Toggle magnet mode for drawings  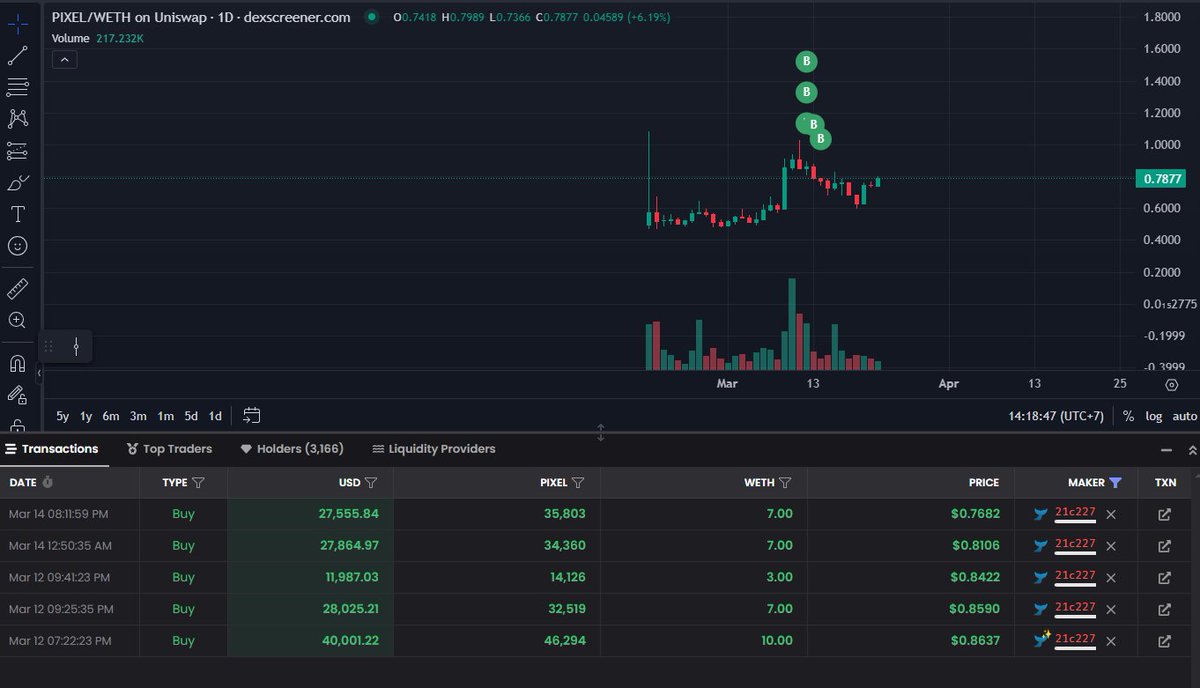[17, 364]
